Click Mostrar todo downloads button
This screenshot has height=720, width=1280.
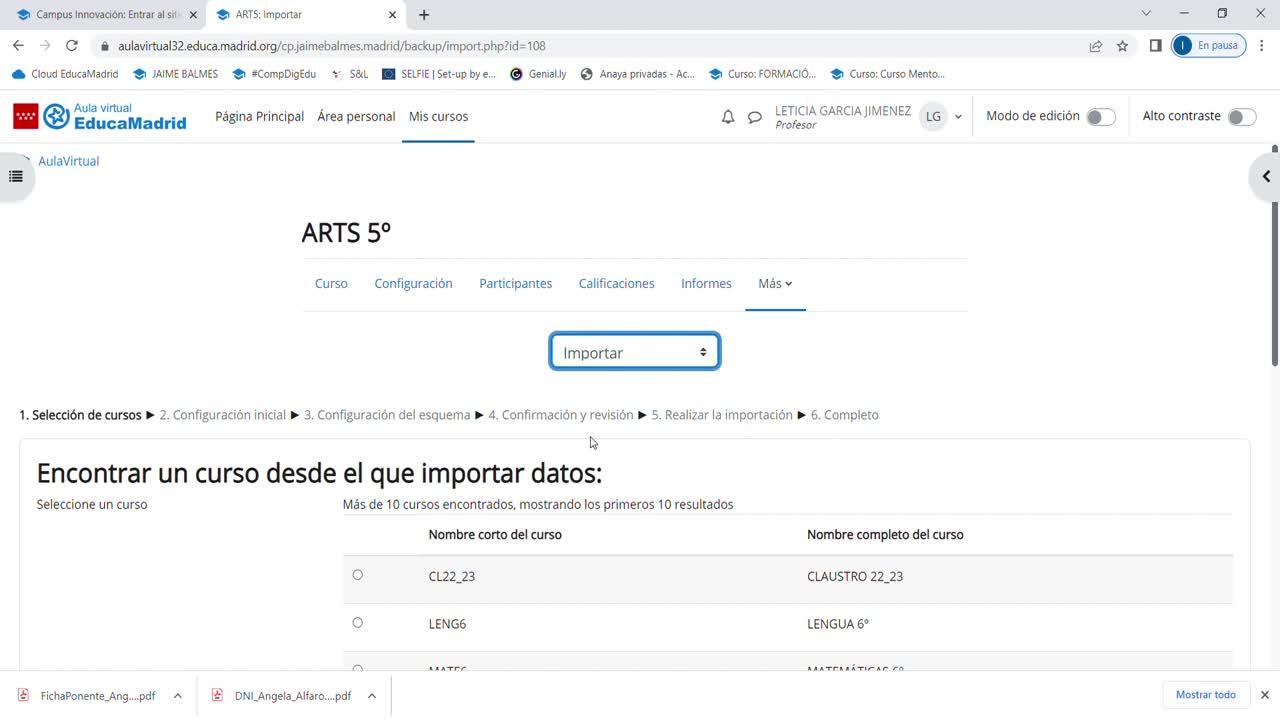pos(1206,695)
